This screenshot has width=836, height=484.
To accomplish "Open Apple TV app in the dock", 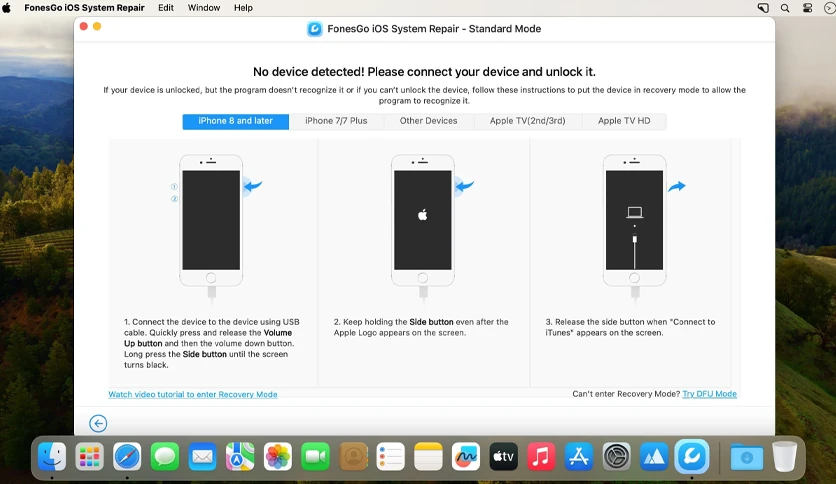I will pyautogui.click(x=503, y=457).
